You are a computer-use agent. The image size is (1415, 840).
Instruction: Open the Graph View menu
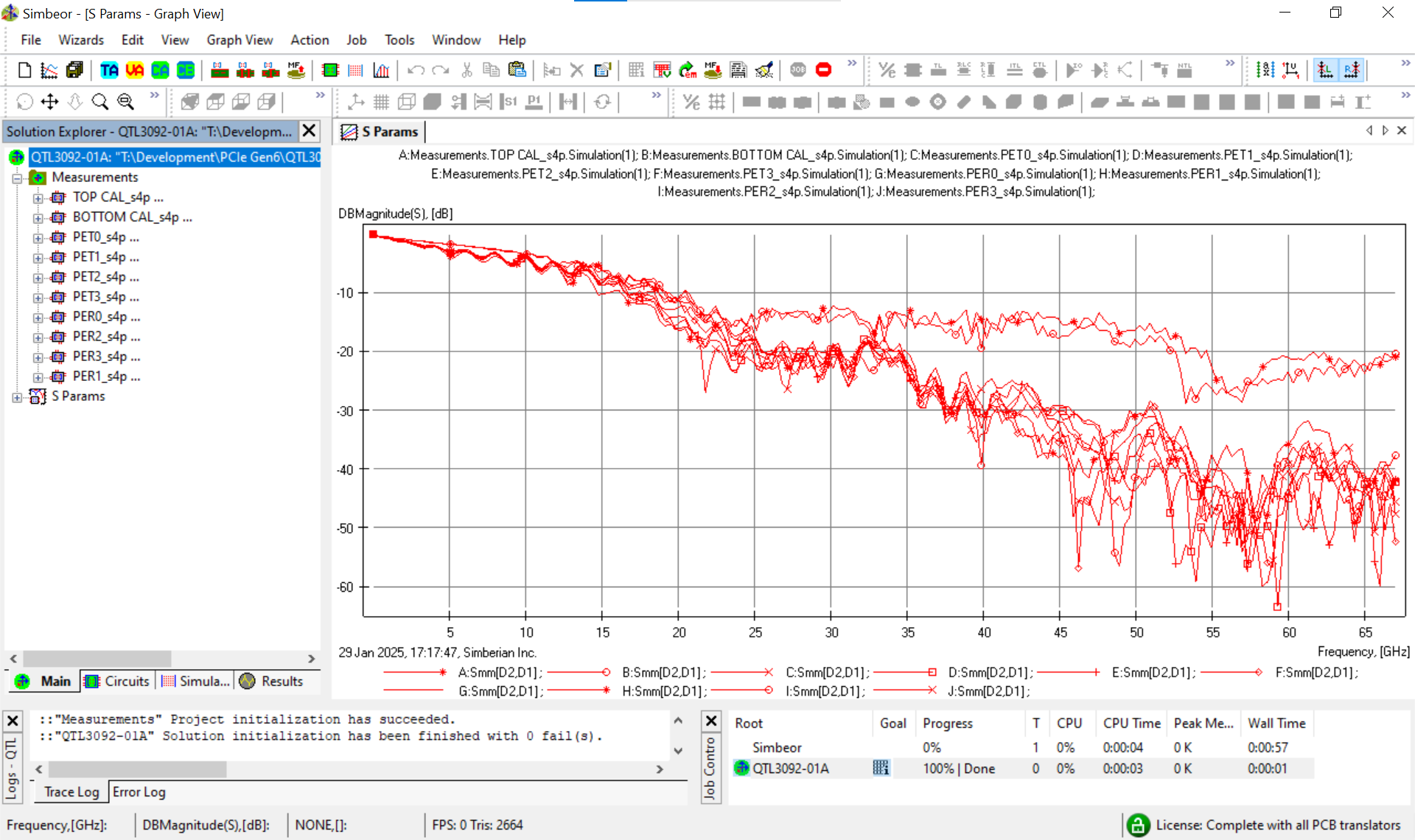coord(240,40)
